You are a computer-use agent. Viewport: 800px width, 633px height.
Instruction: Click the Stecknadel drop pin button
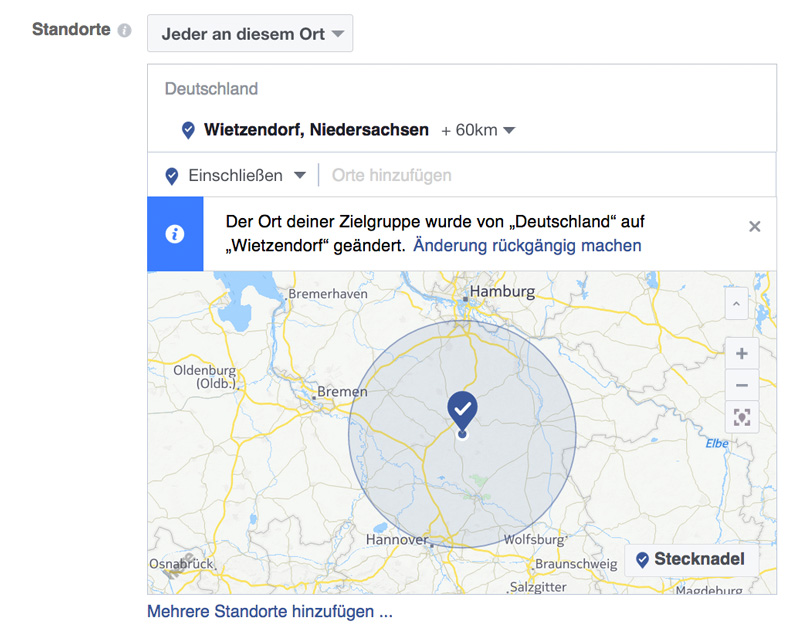coord(690,559)
